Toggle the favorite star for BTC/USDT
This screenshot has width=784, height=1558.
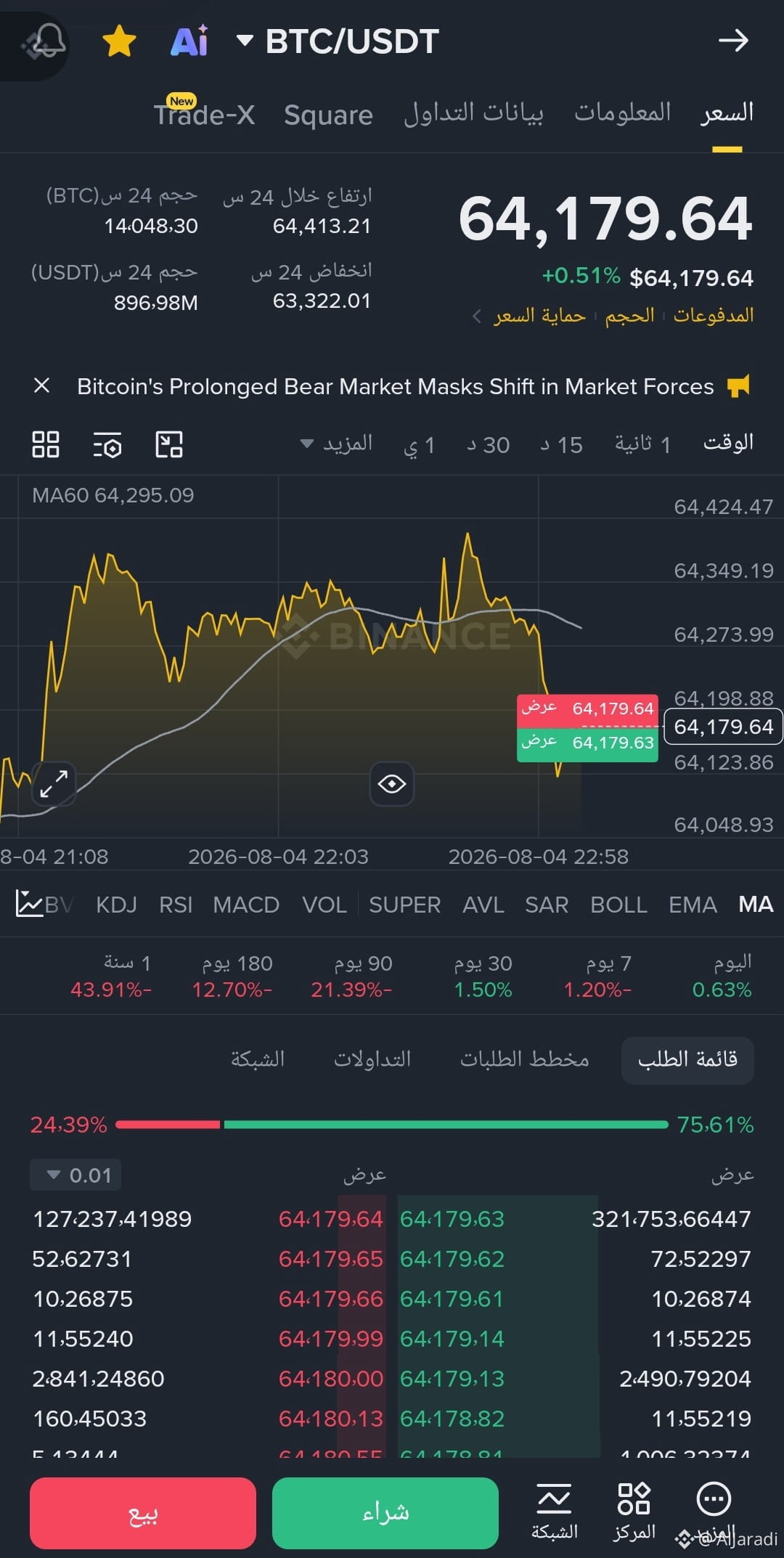(119, 41)
